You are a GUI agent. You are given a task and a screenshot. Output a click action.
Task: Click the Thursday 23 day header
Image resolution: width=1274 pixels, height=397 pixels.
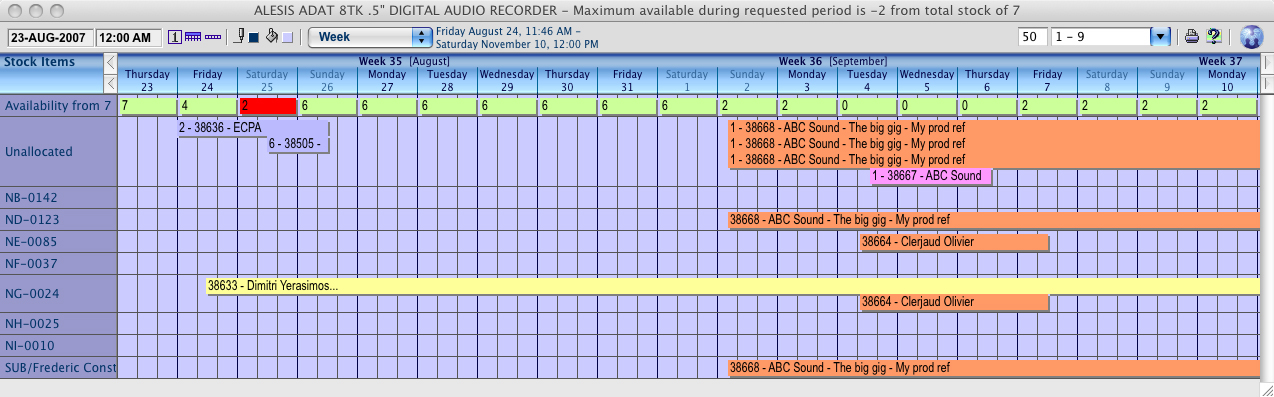coord(147,81)
